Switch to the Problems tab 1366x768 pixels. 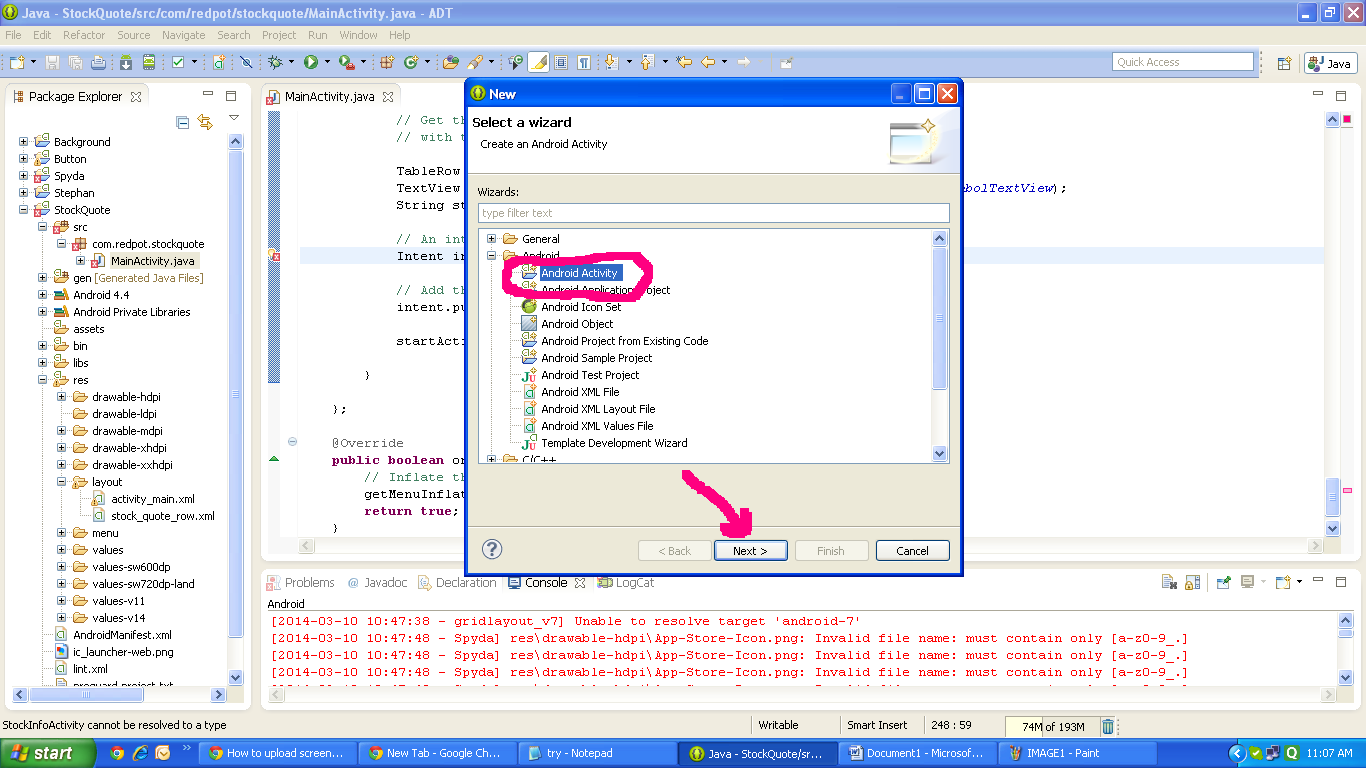(300, 582)
